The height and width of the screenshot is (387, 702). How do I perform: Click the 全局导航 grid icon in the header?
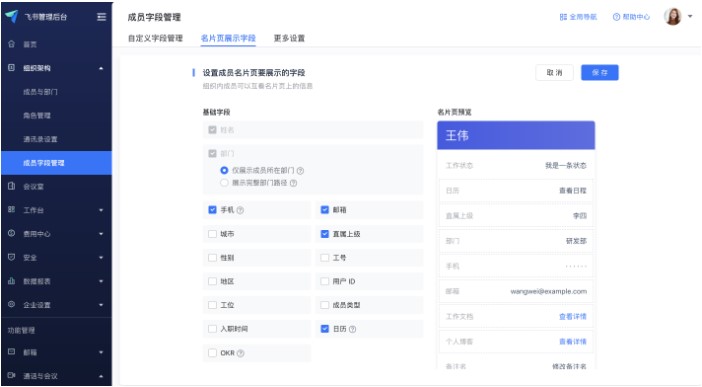(x=563, y=17)
